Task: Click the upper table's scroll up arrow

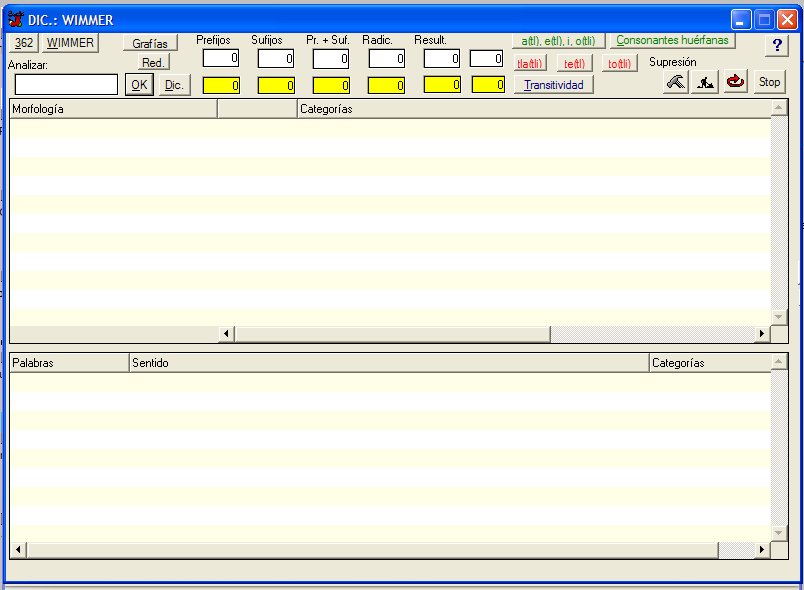Action: click(779, 108)
